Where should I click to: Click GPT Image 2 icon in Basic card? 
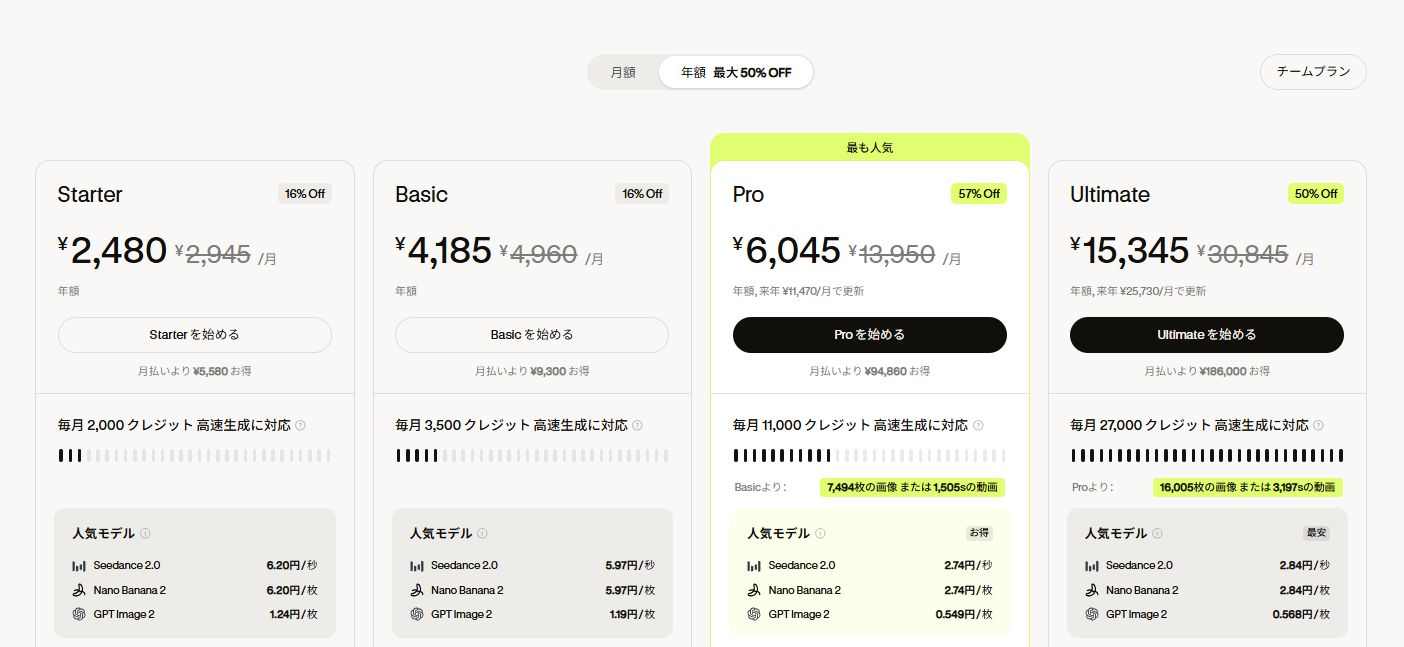click(x=417, y=614)
